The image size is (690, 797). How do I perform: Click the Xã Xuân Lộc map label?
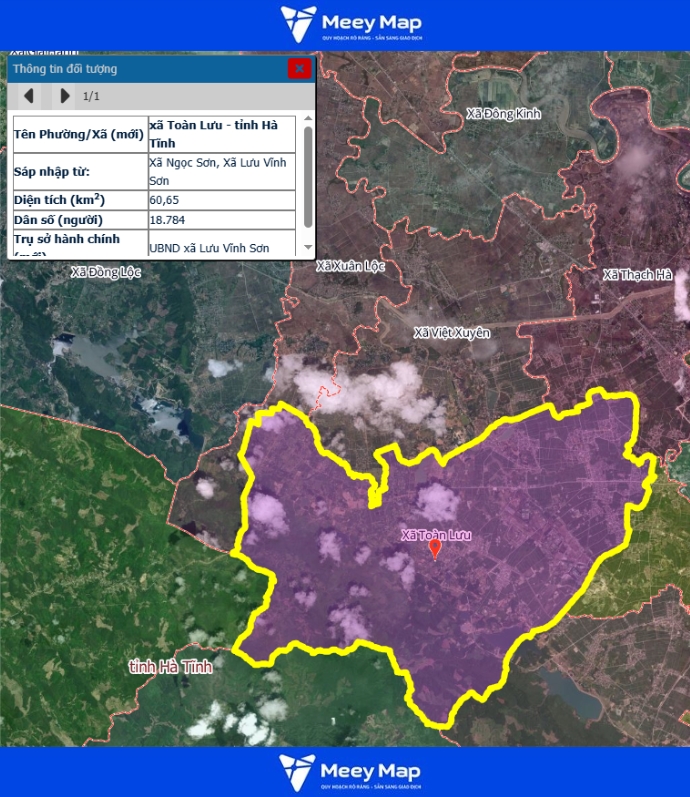click(x=350, y=266)
